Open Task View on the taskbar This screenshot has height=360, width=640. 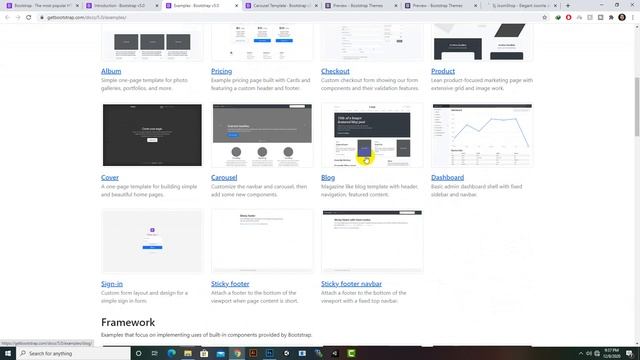(x=155, y=353)
